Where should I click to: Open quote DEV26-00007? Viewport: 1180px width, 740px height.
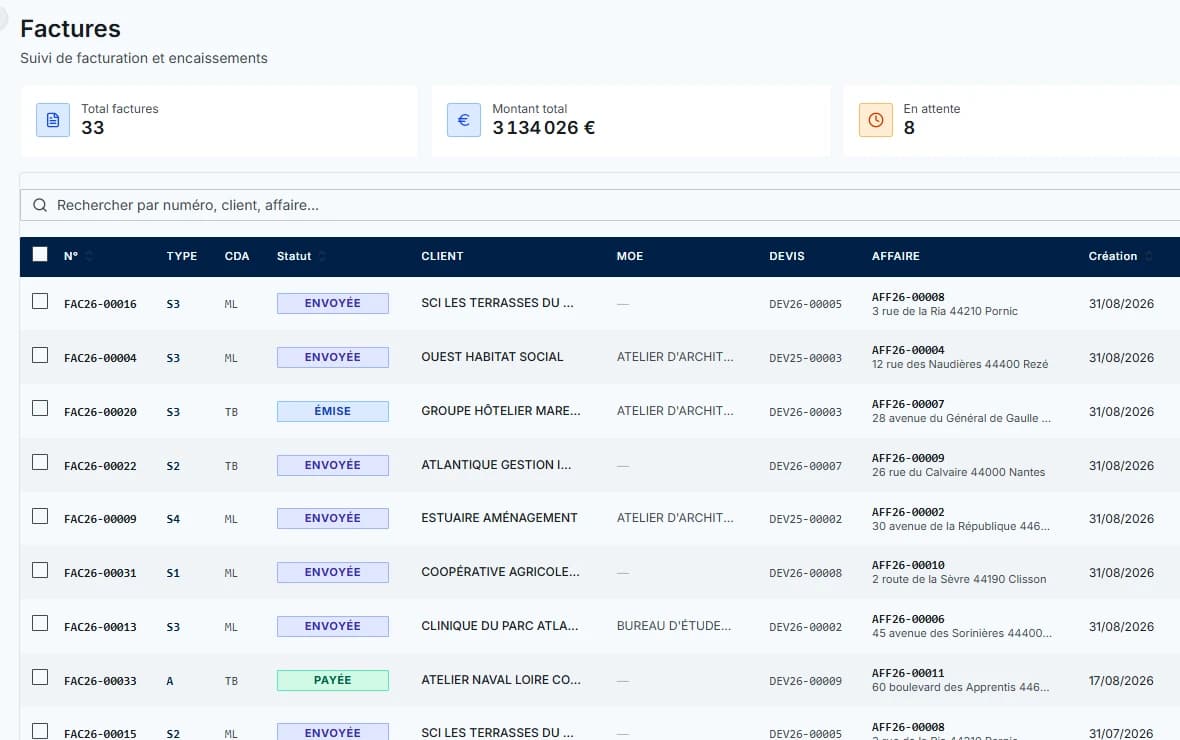pyautogui.click(x=805, y=466)
